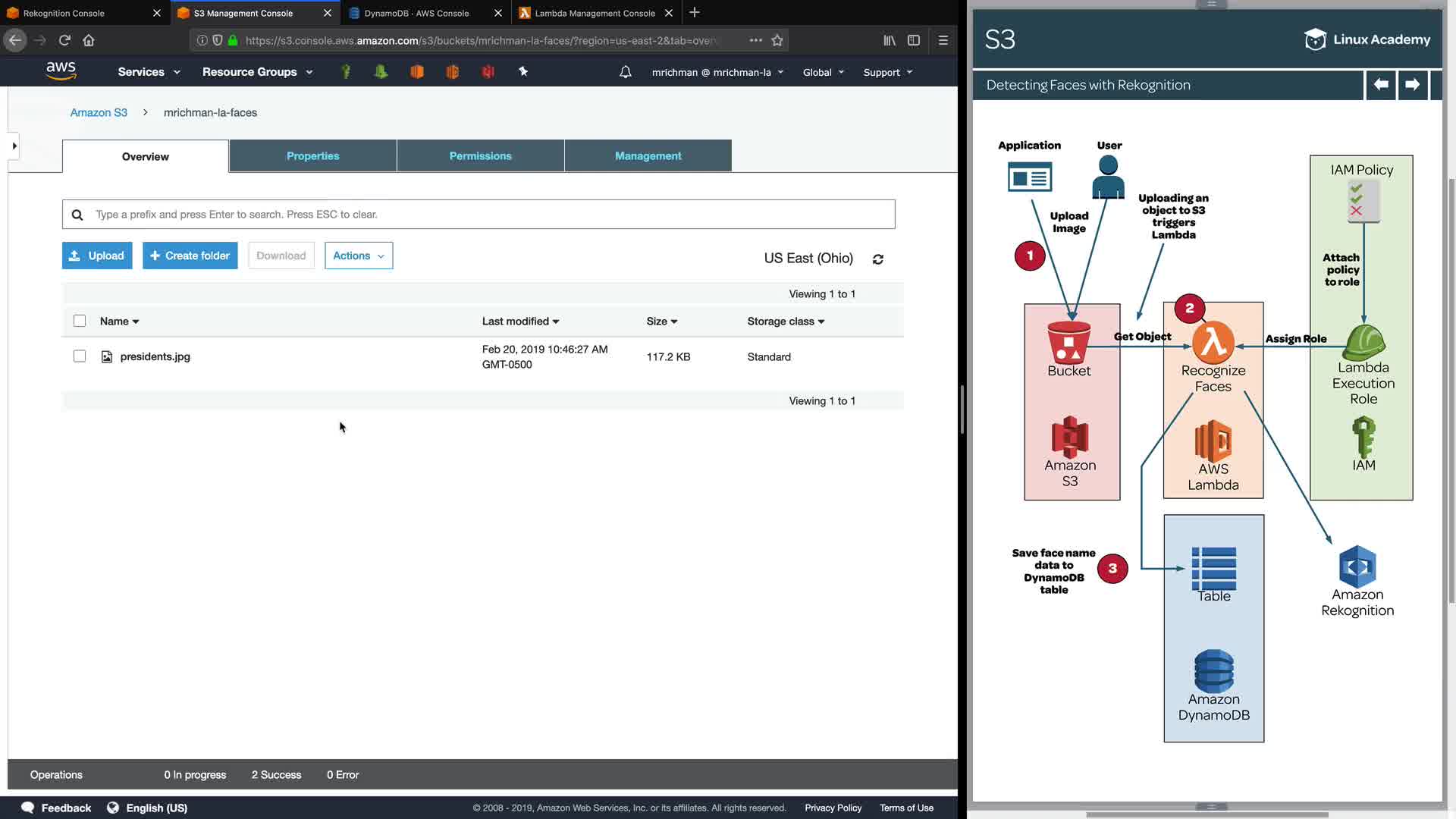The height and width of the screenshot is (819, 1456).
Task: Click the Upload button
Action: point(97,256)
